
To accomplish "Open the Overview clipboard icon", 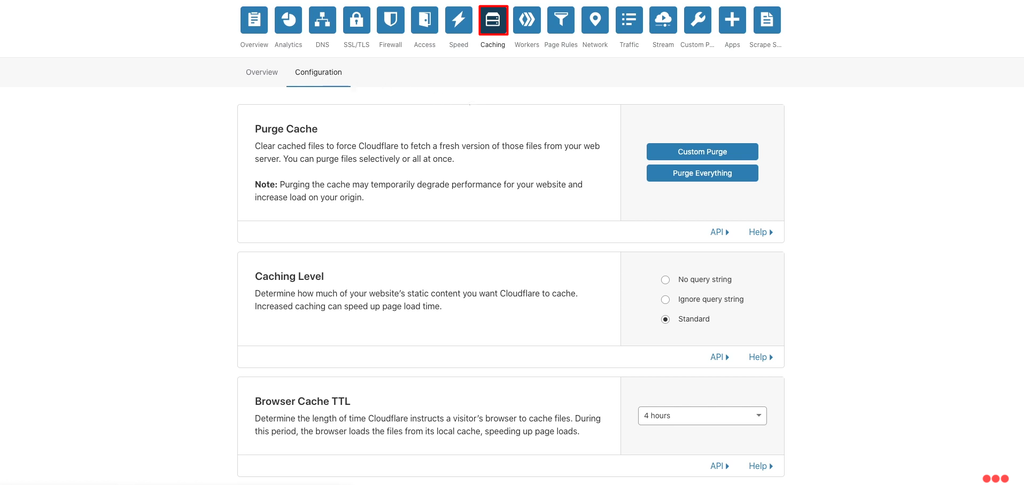I will tap(254, 20).
